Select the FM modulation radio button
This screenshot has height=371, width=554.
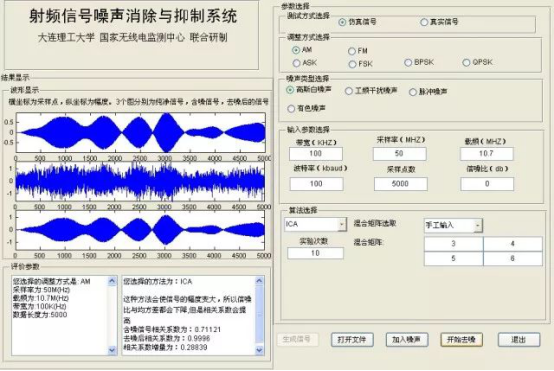[352, 51]
